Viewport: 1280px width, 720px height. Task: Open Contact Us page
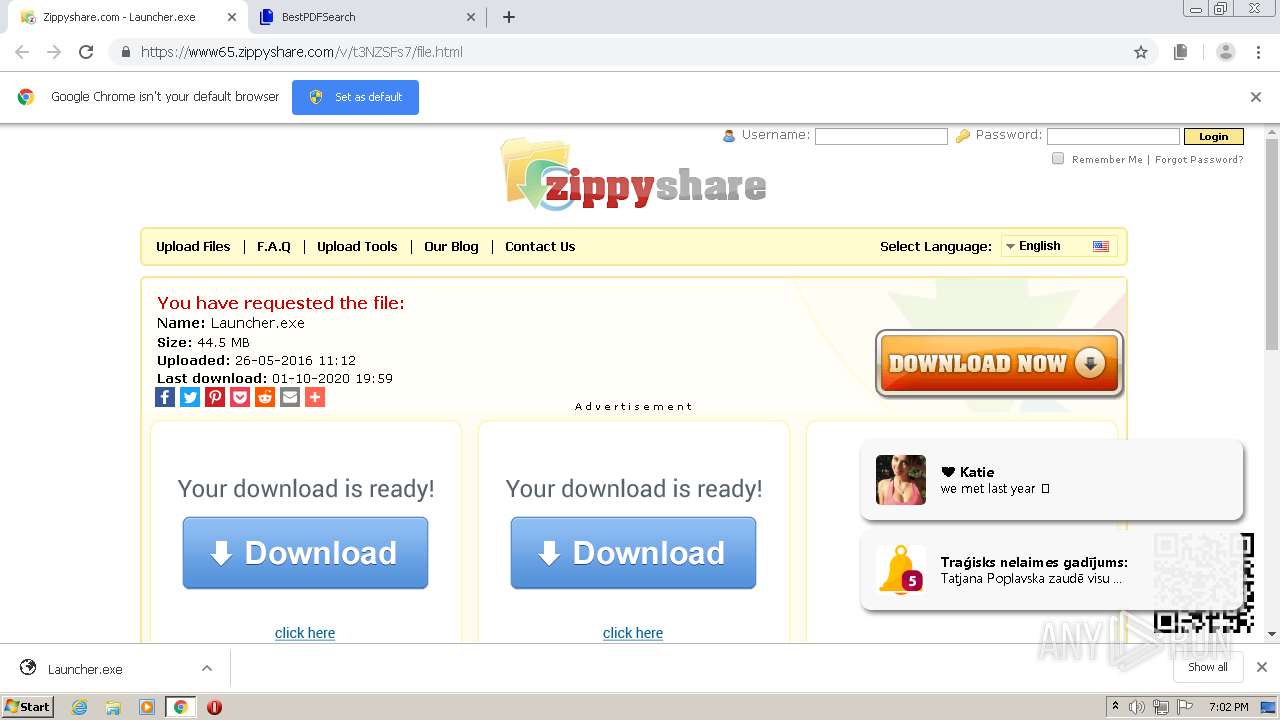(x=540, y=246)
